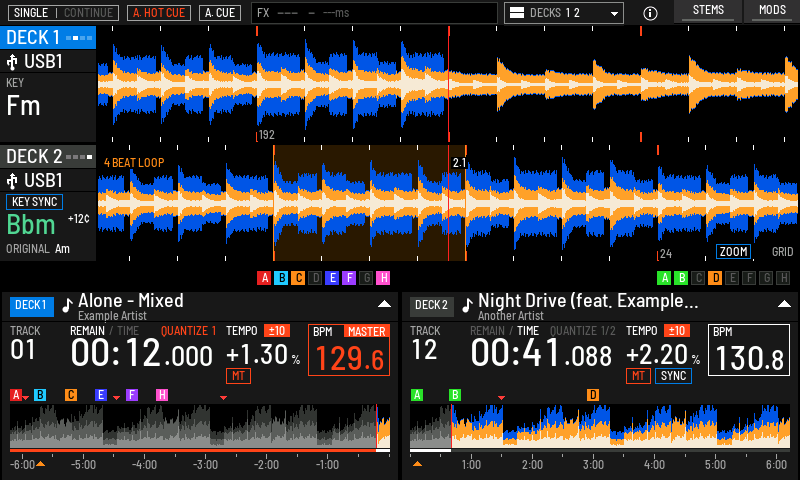Select Deck 1 empty hot cue D pad

coord(315,278)
